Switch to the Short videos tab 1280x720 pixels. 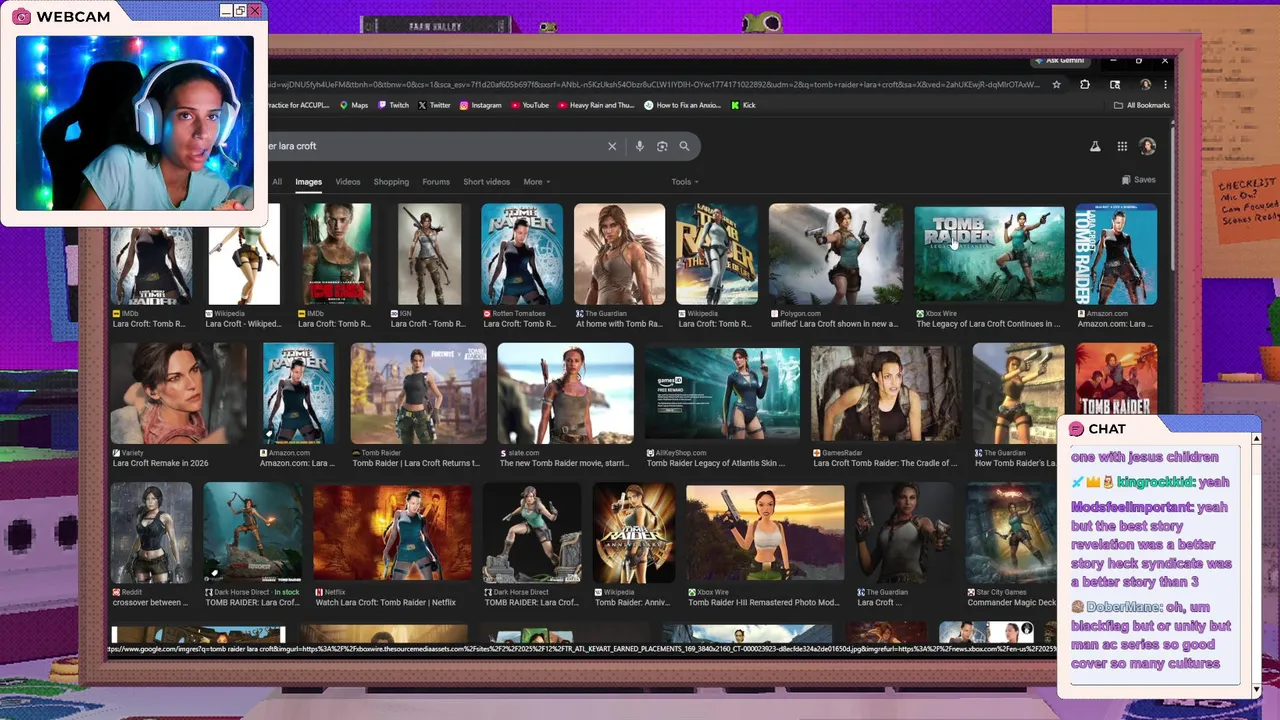(487, 182)
